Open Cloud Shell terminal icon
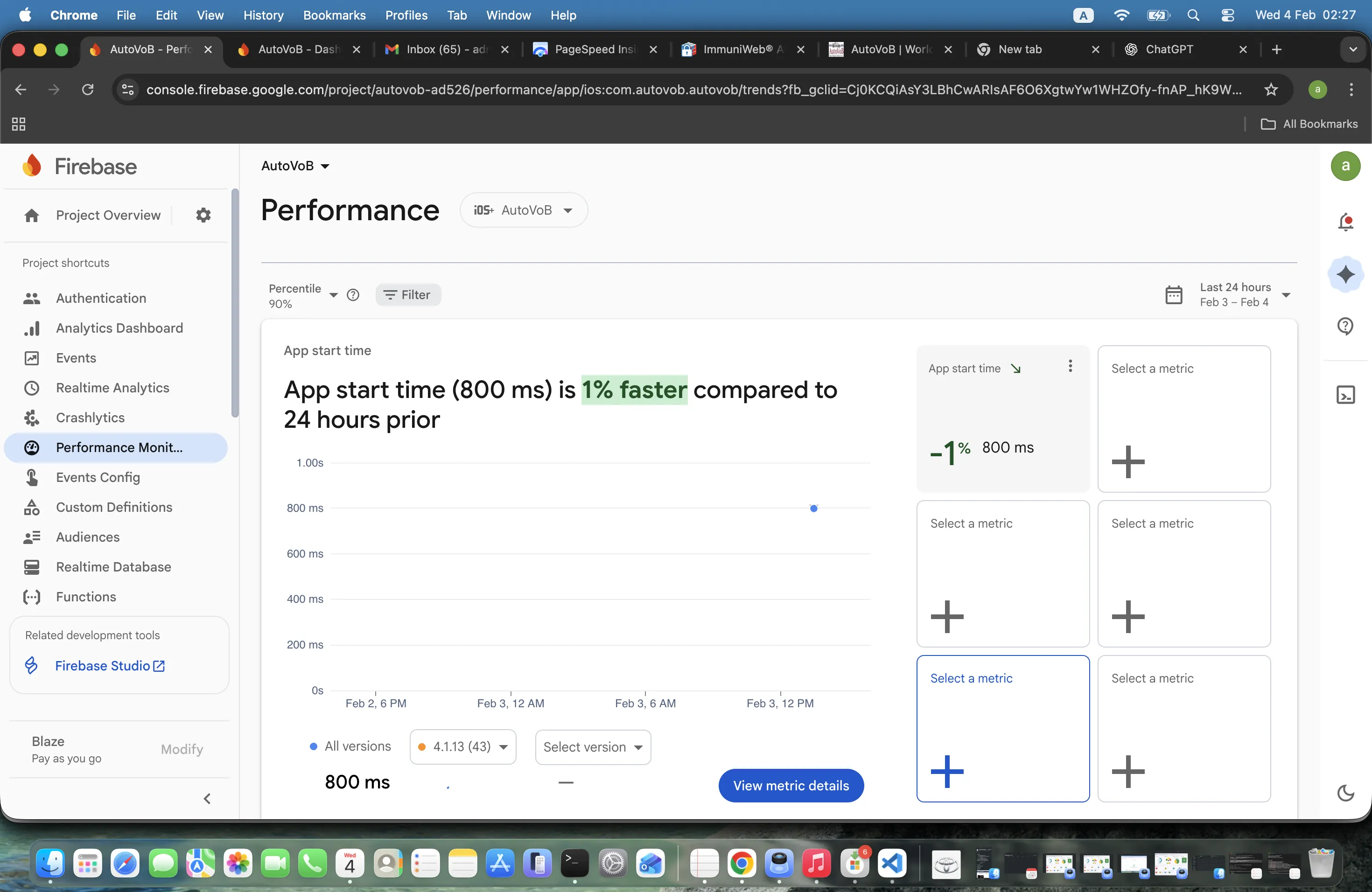 [1345, 395]
